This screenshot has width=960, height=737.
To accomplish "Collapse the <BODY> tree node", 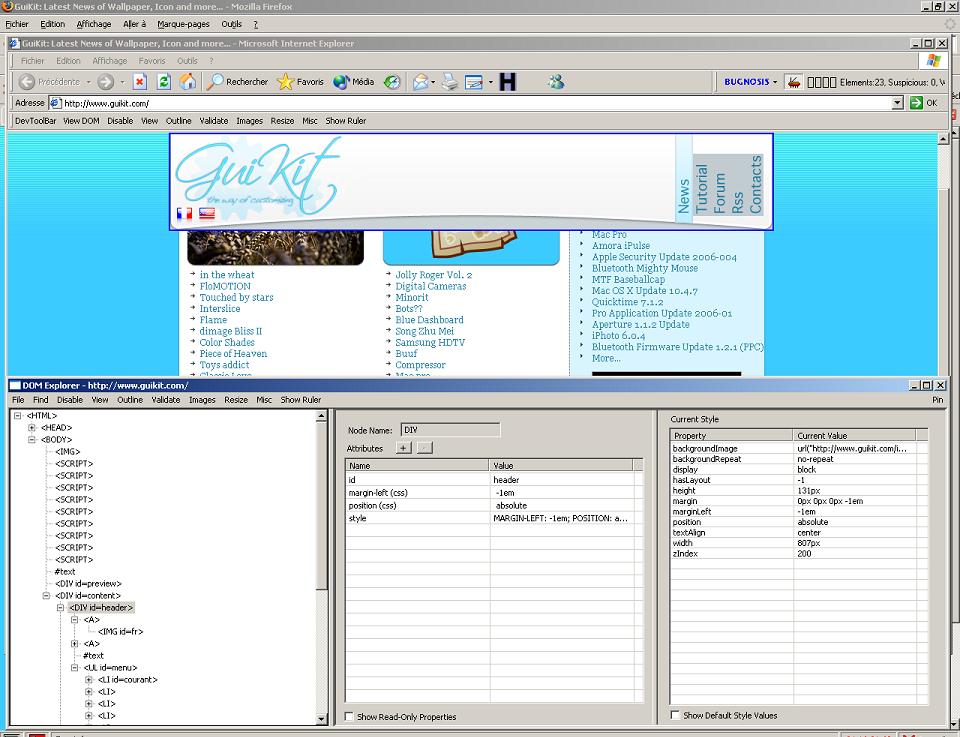I will tap(32, 440).
